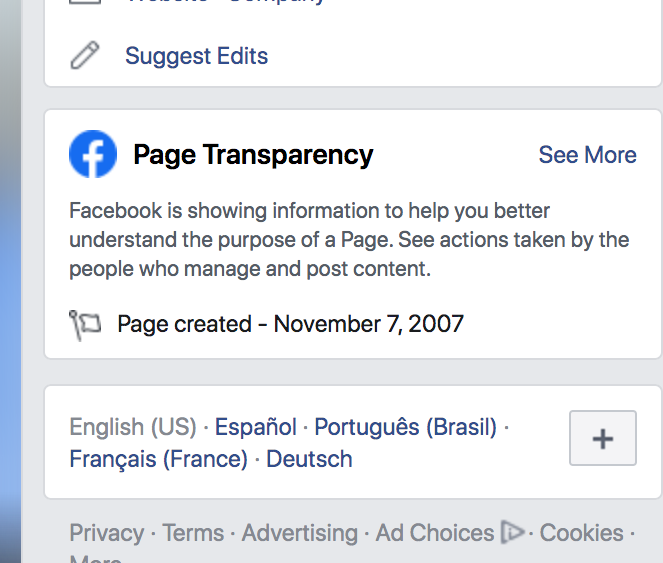Image resolution: width=663 pixels, height=563 pixels.
Task: Click Page created November 7, 2007 text
Action: pyautogui.click(x=290, y=324)
